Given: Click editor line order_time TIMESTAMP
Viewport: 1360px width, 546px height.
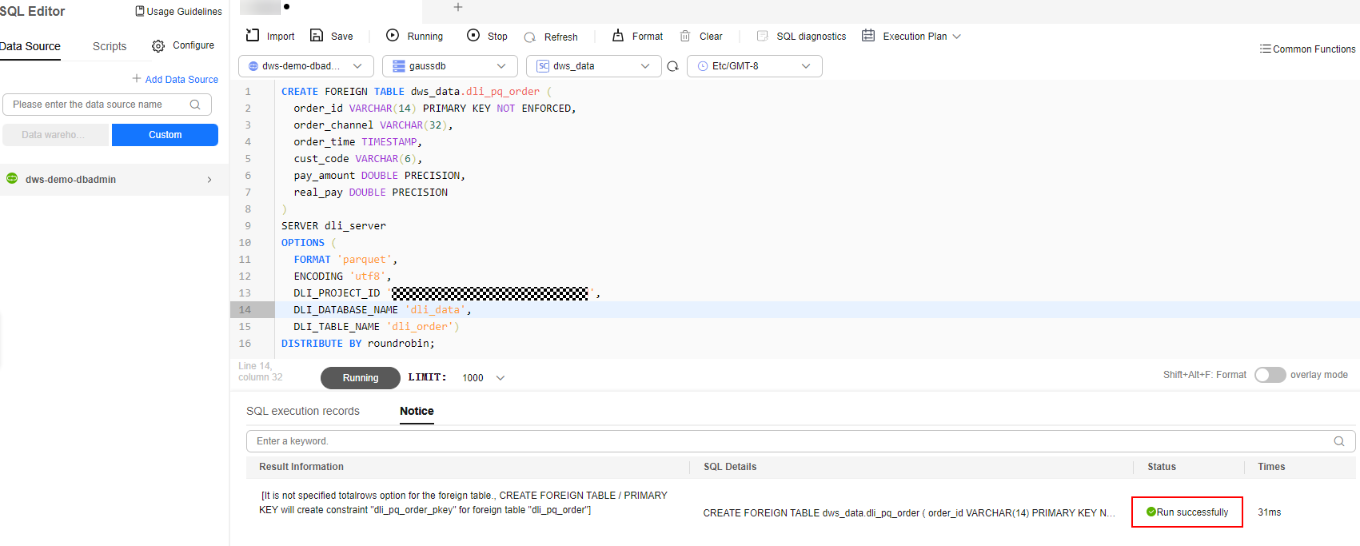Looking at the screenshot, I should point(357,141).
